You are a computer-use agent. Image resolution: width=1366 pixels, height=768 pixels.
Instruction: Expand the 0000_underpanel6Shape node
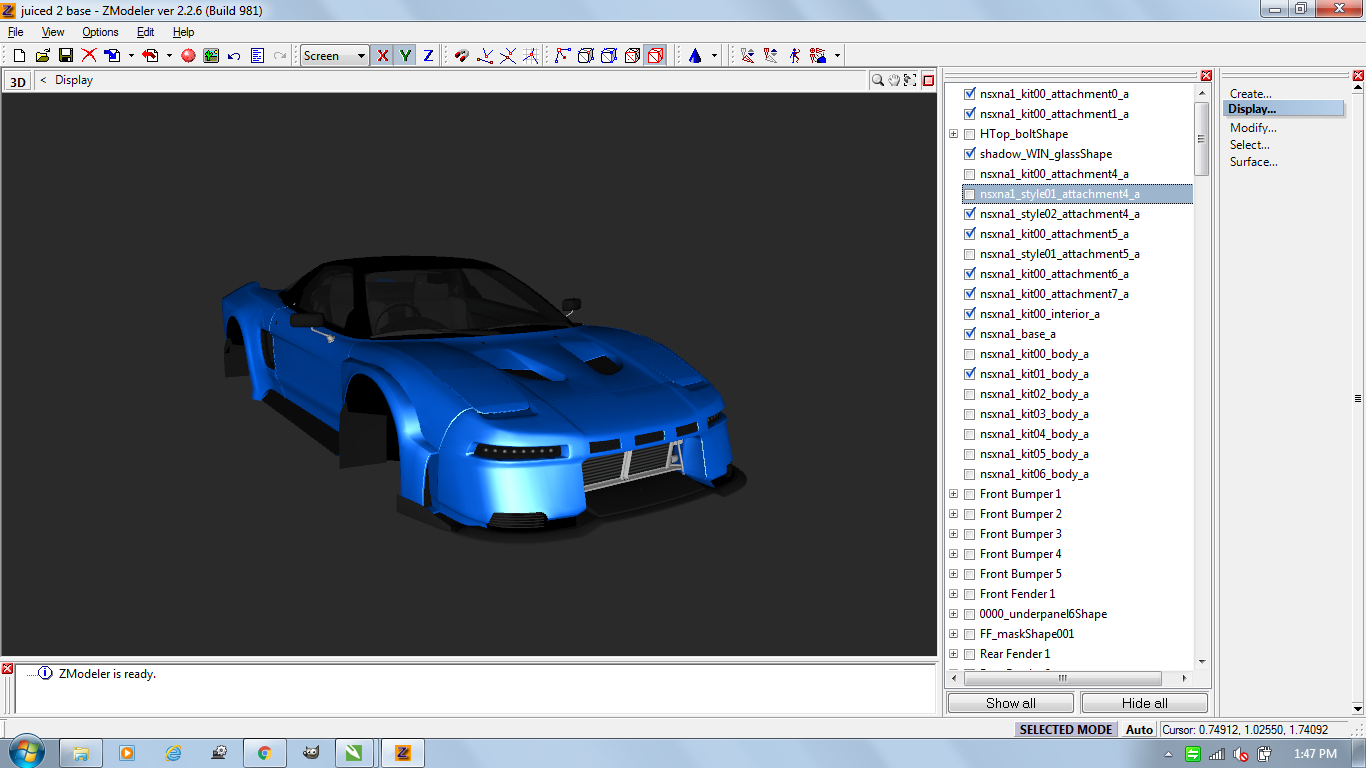click(953, 614)
